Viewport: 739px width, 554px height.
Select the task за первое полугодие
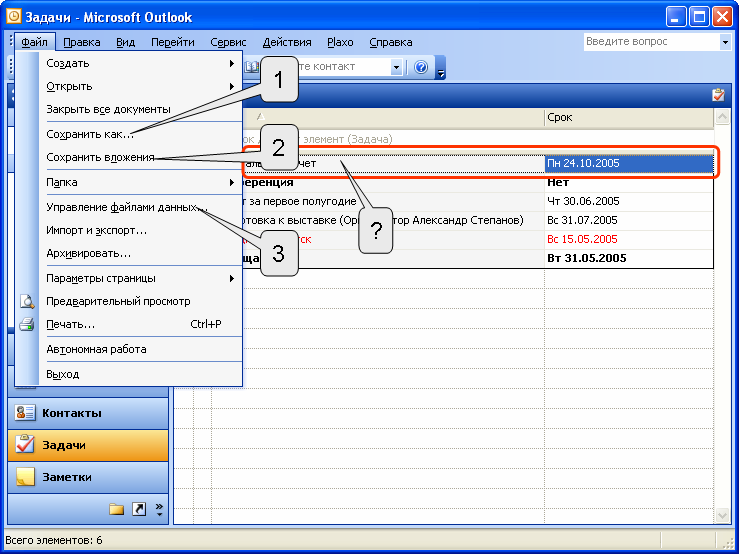click(394, 201)
